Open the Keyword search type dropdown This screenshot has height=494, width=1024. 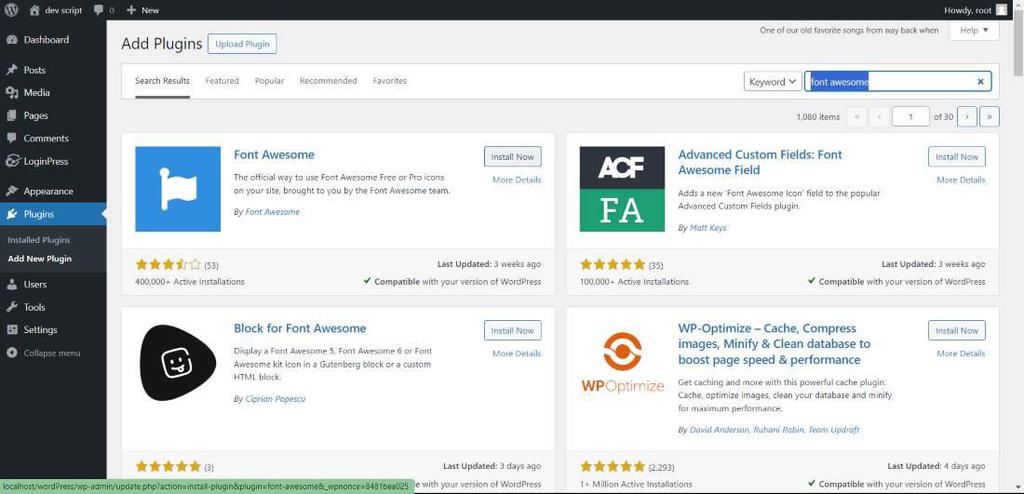773,82
